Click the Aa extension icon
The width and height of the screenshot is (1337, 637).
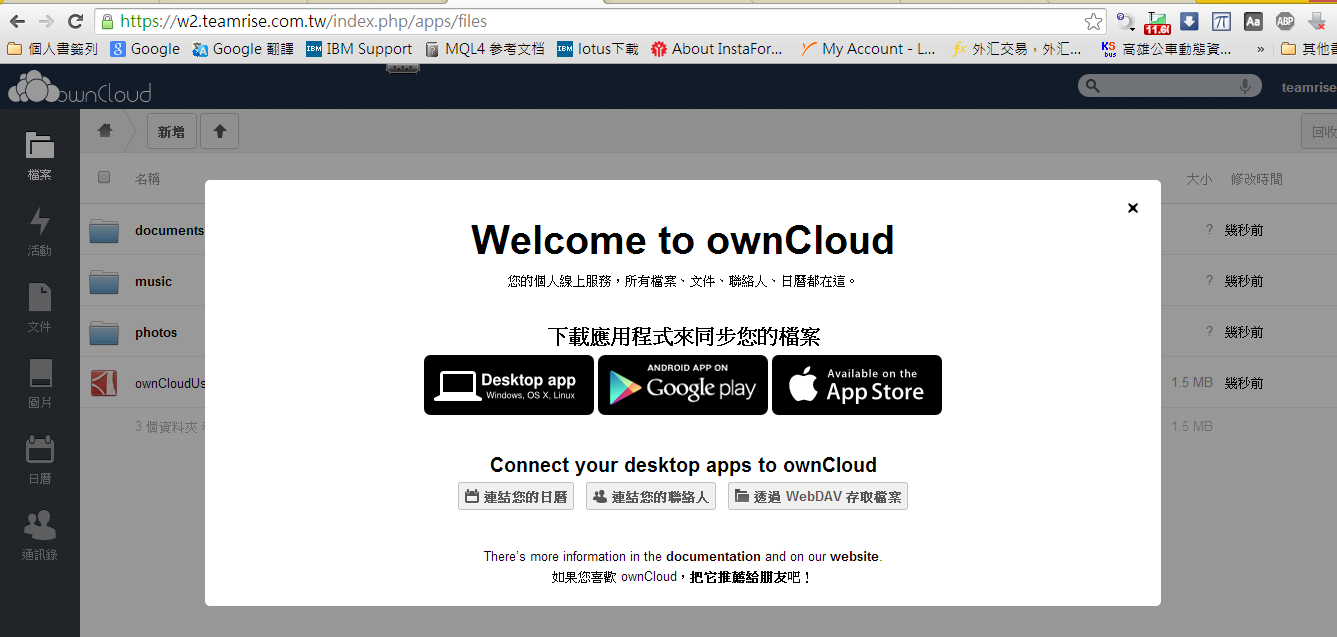1253,21
